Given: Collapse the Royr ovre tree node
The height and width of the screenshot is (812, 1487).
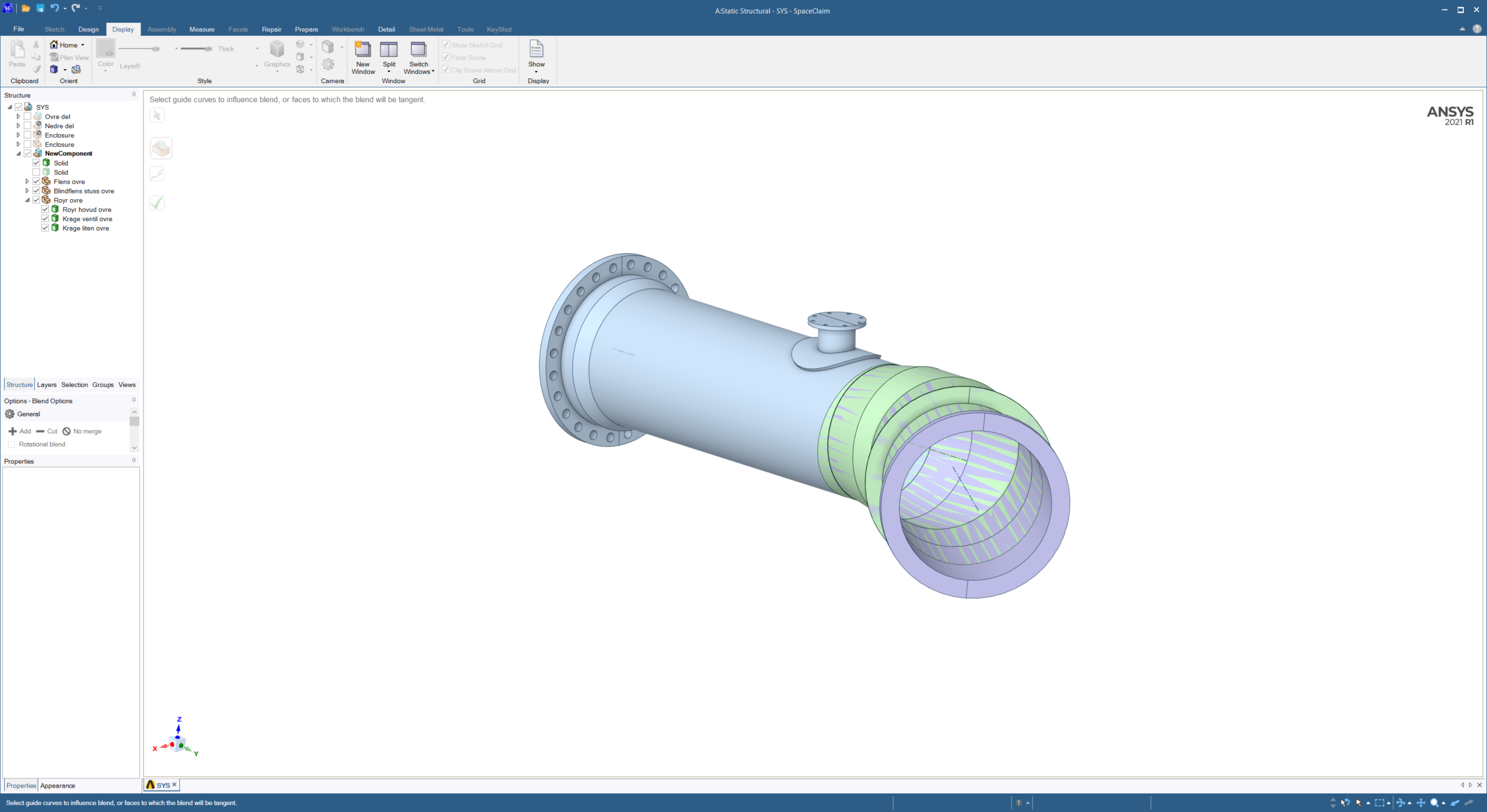Looking at the screenshot, I should (27, 200).
